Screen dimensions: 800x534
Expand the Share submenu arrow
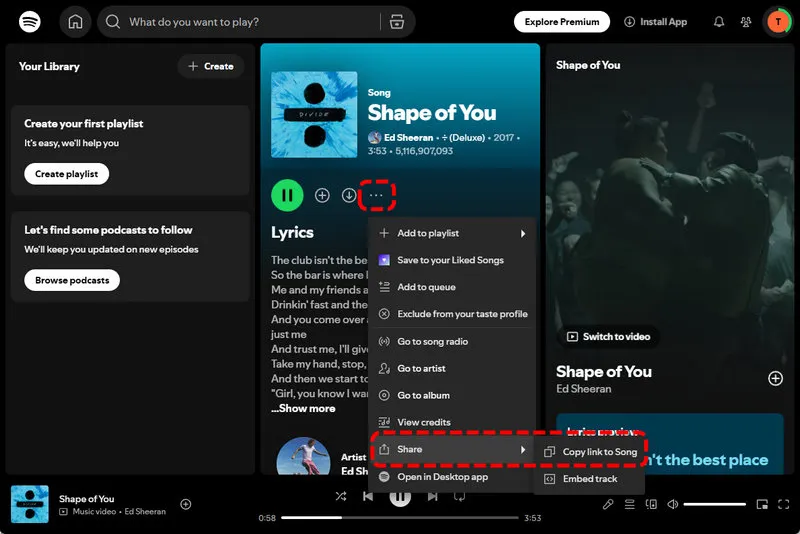[x=523, y=449]
